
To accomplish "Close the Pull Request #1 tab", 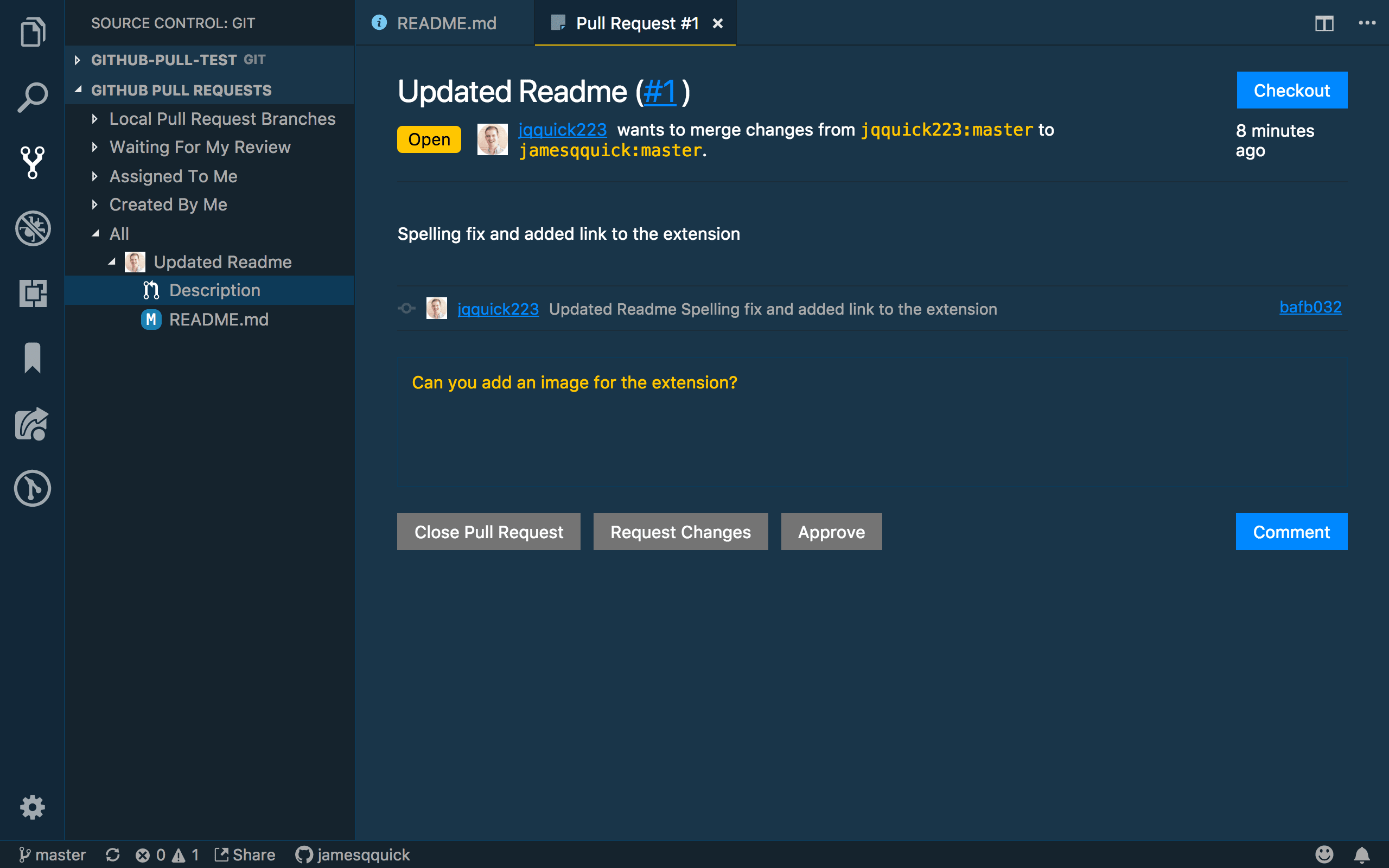I will pos(717,23).
